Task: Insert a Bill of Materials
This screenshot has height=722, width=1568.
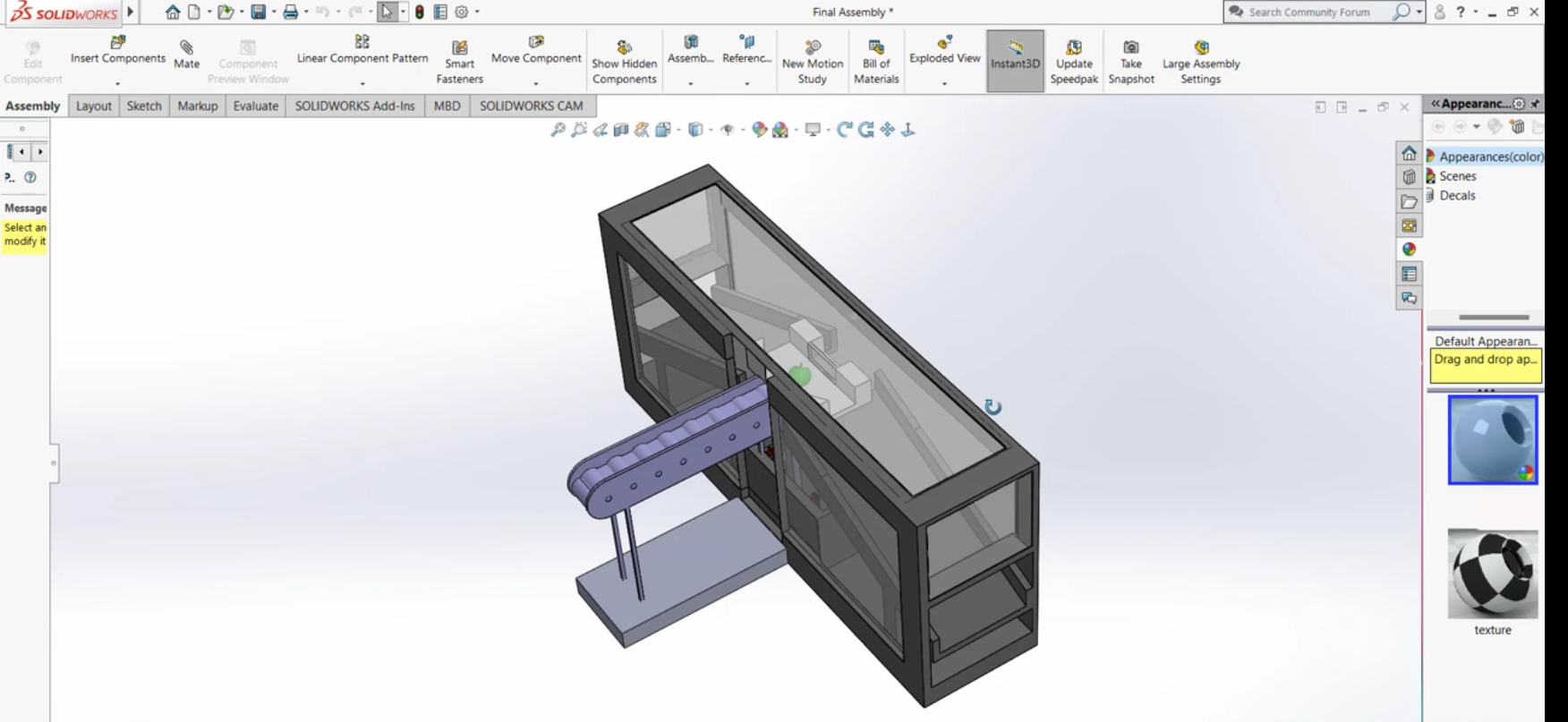Action: [x=876, y=62]
